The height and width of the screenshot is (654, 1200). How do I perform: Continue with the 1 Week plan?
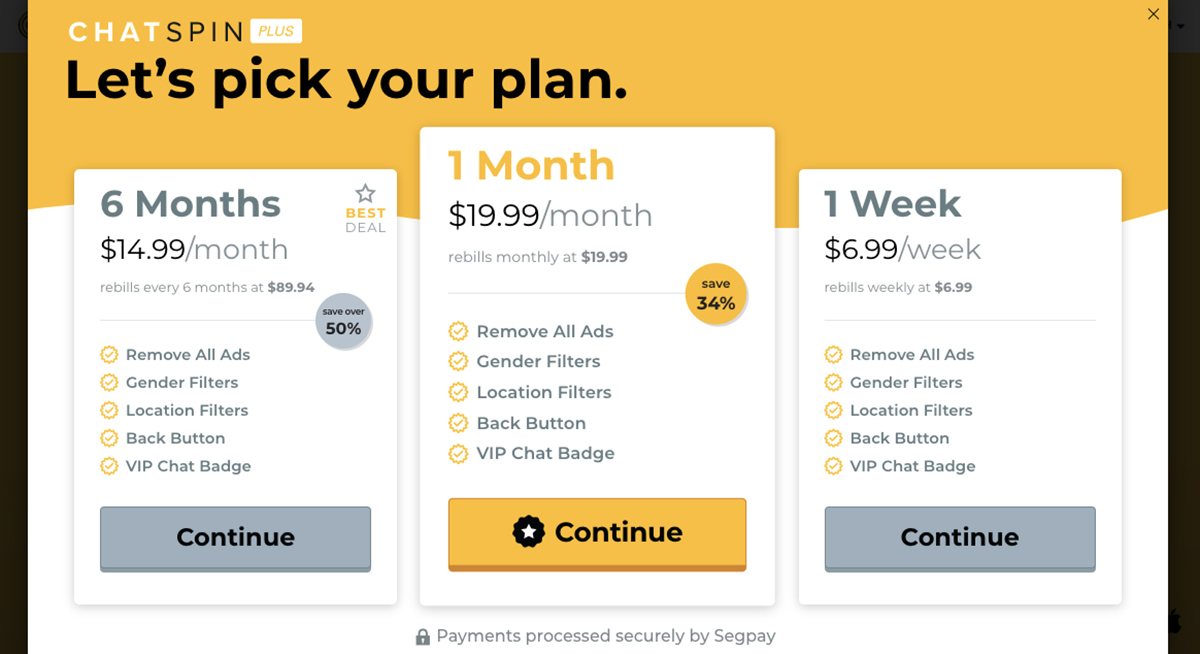coord(959,538)
